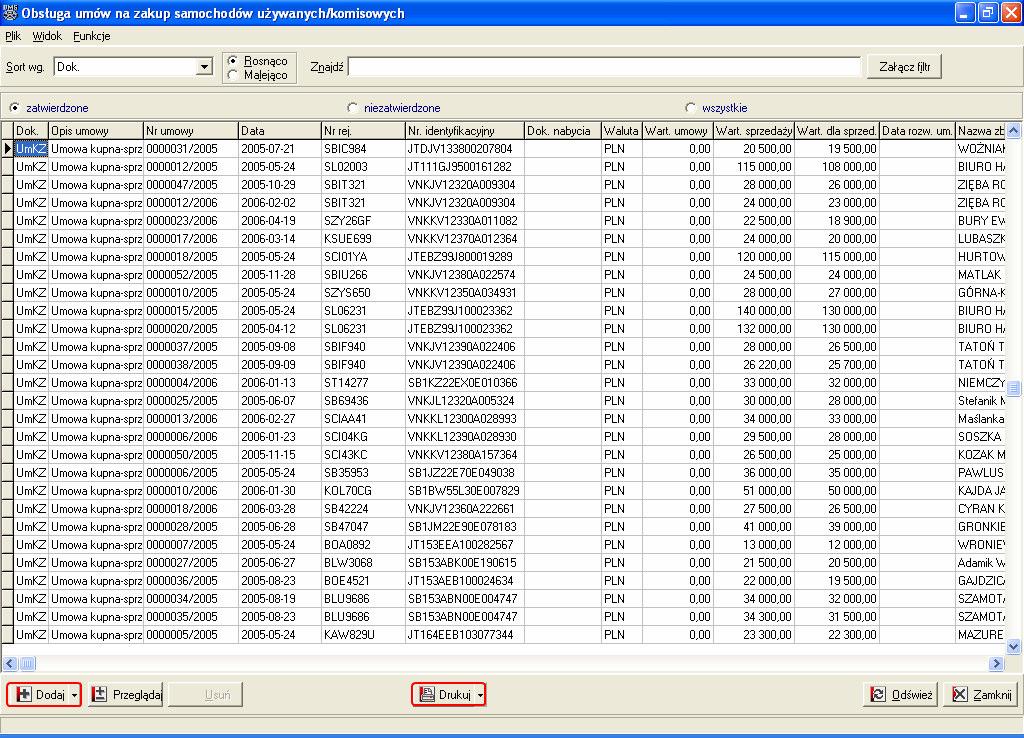
Task: Click the Załącz filtr button
Action: click(x=904, y=67)
